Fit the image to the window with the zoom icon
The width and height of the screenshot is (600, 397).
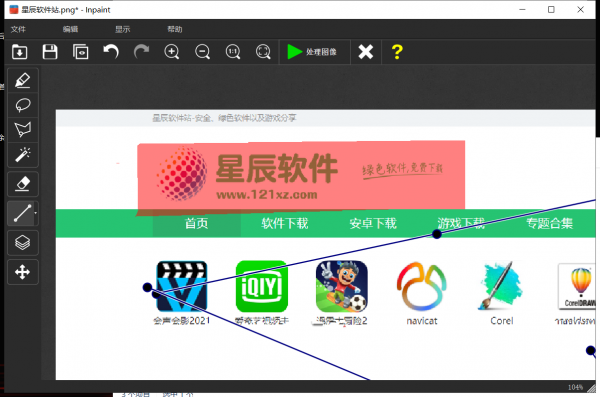pyautogui.click(x=263, y=52)
